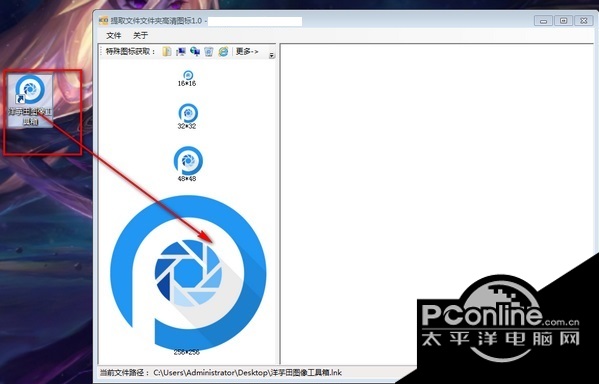Click the folder icon in special icons toolbar
This screenshot has height=384, width=599.
click(x=167, y=51)
